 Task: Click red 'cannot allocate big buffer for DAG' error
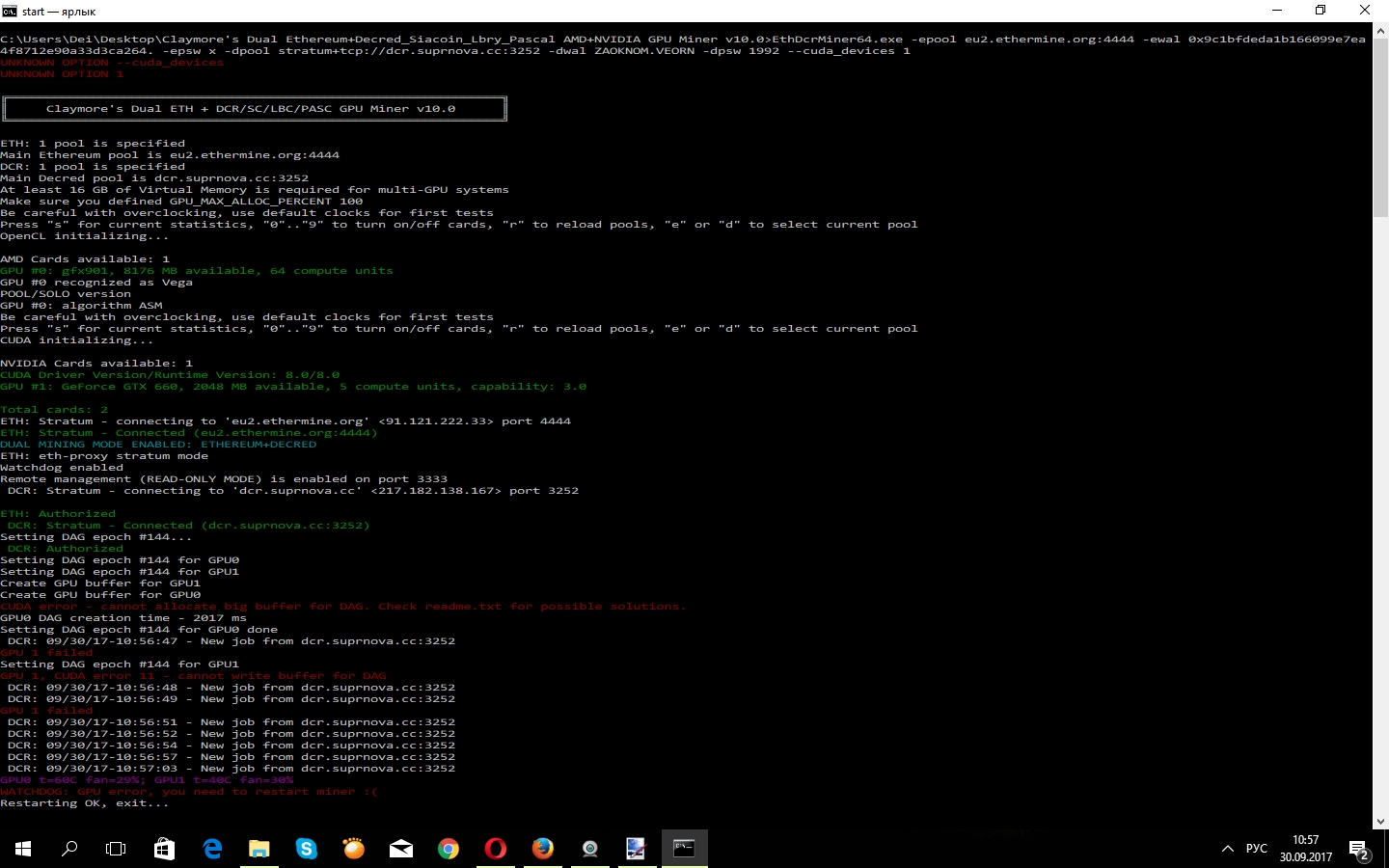point(343,607)
